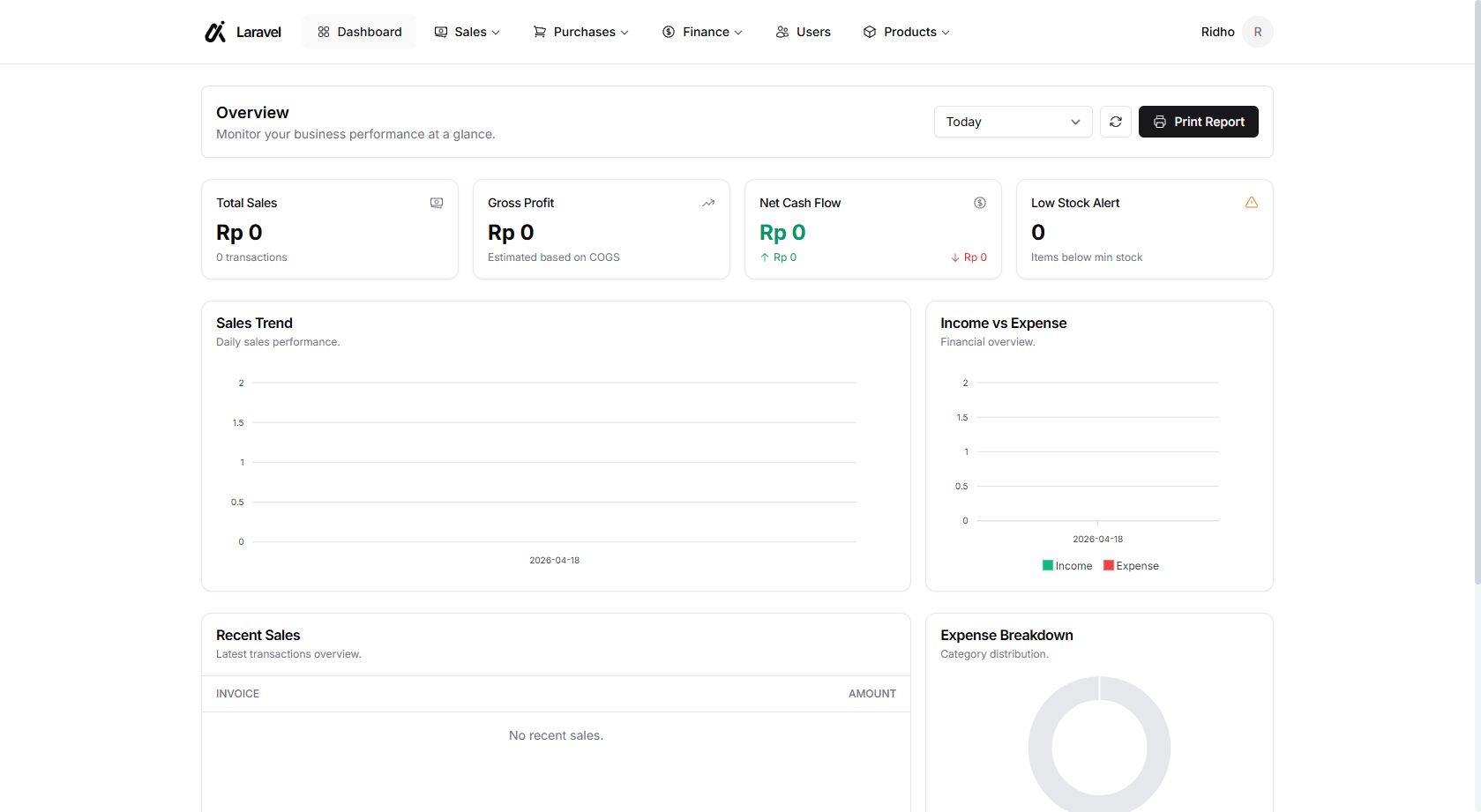The height and width of the screenshot is (812, 1481).
Task: Open the Purchases menu
Action: click(x=581, y=32)
